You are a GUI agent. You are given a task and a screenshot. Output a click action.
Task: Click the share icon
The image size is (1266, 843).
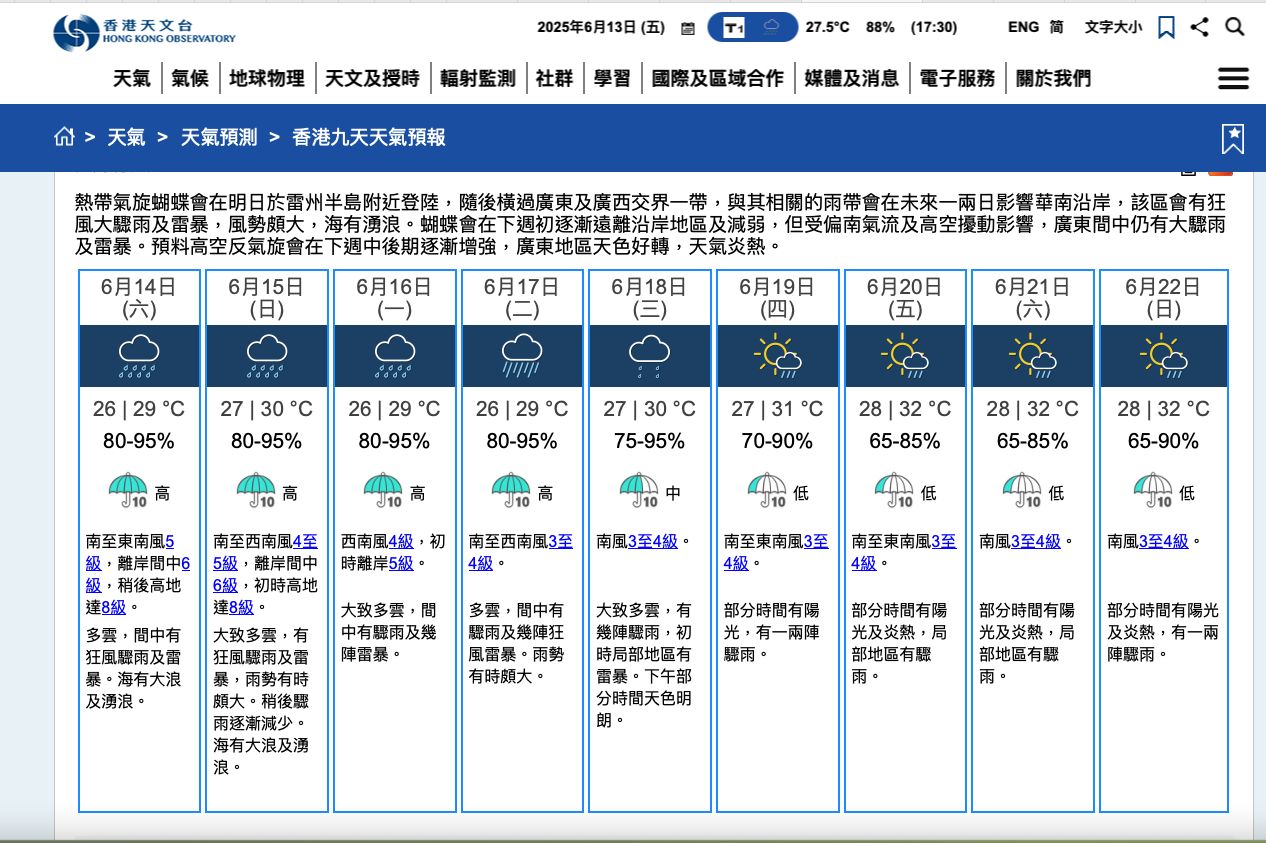tap(1200, 28)
